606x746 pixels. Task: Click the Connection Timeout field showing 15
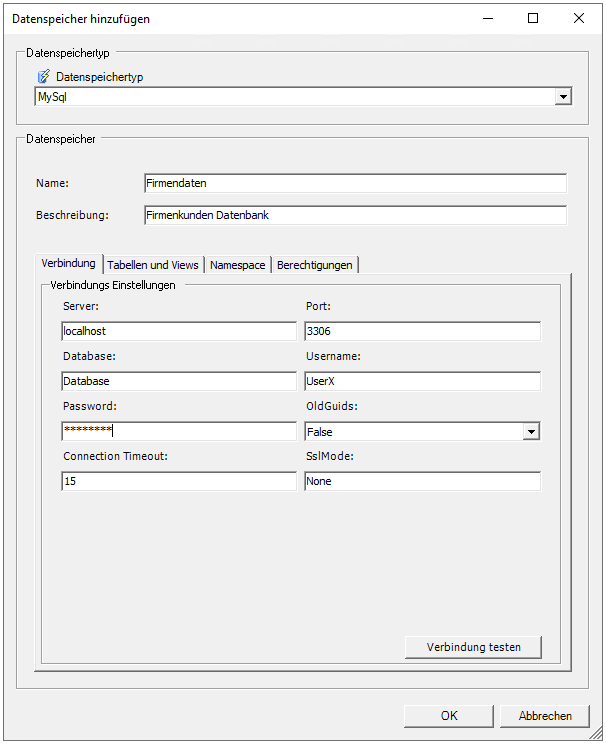(x=179, y=481)
